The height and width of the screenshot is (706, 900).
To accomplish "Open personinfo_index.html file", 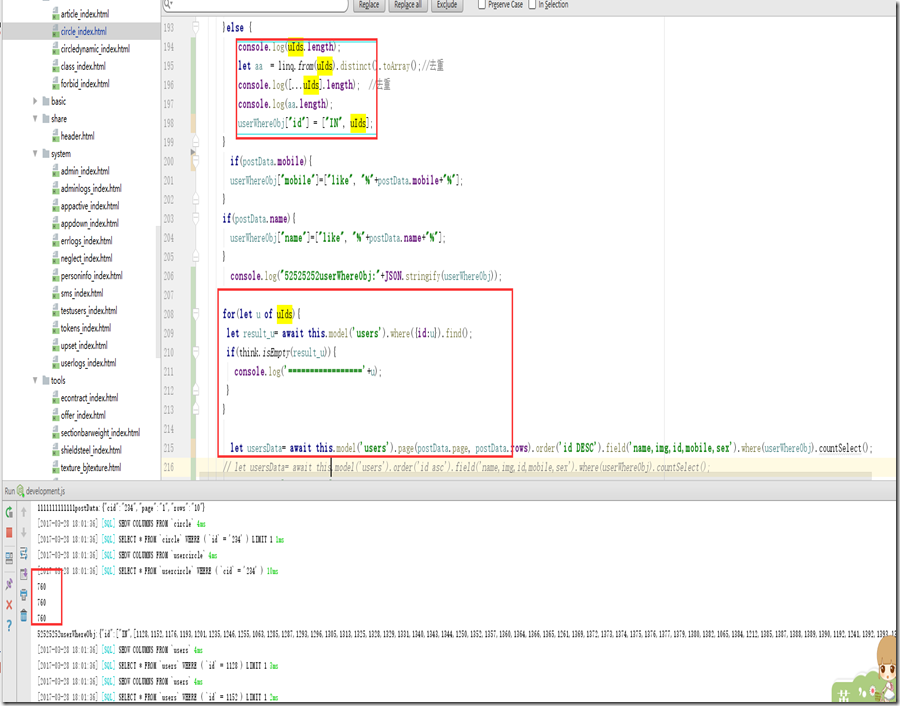I will [91, 276].
